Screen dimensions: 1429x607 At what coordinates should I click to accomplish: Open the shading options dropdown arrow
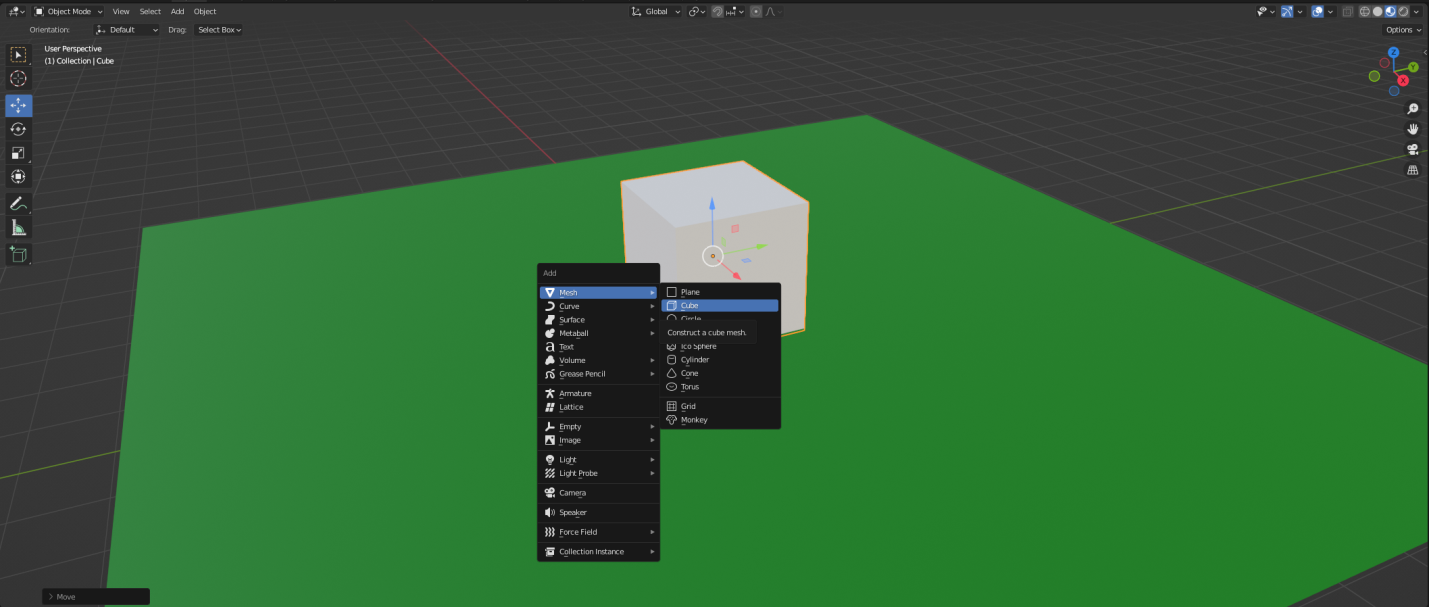pyautogui.click(x=1416, y=12)
